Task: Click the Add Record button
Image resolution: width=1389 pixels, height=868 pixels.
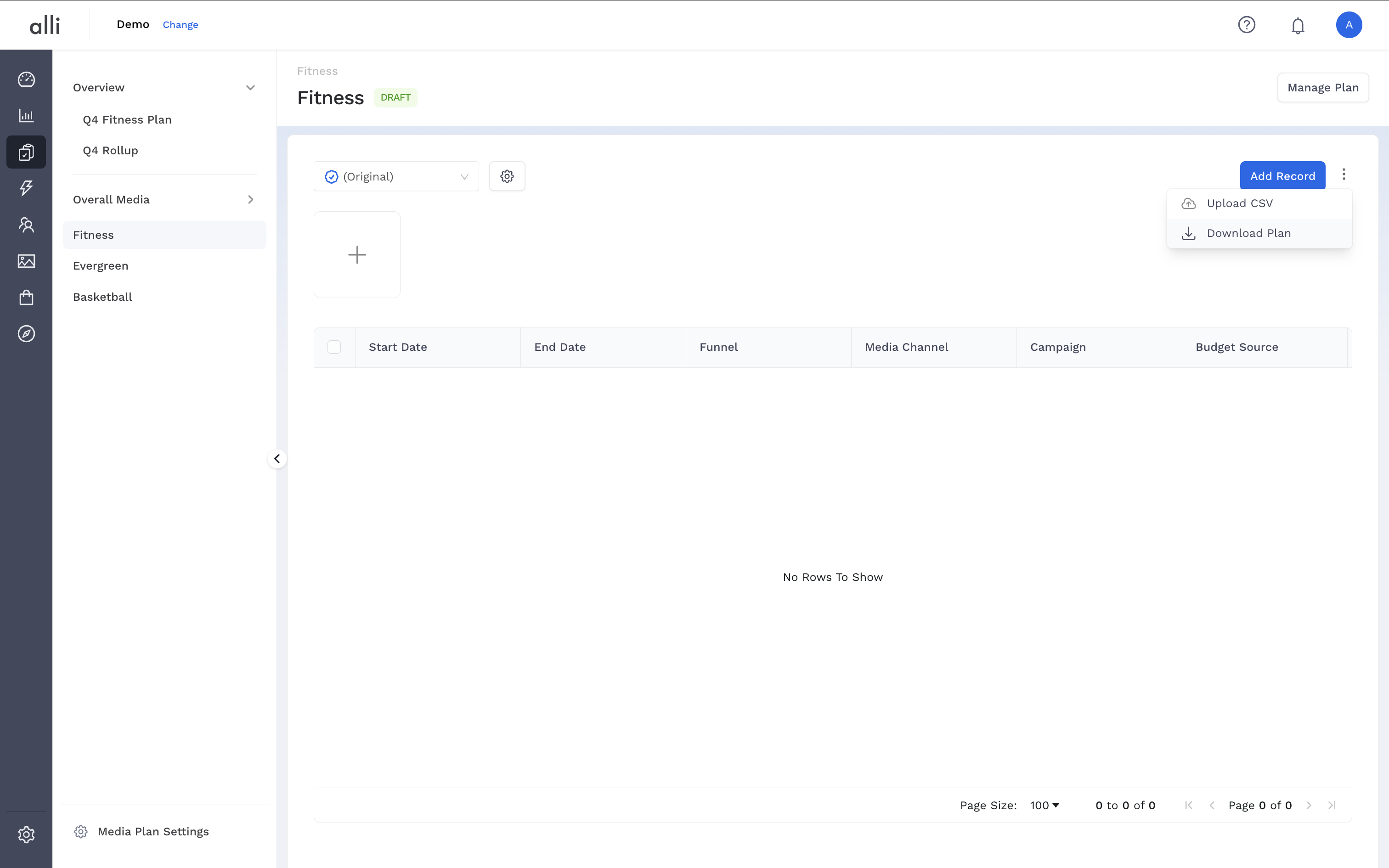Action: point(1282,175)
